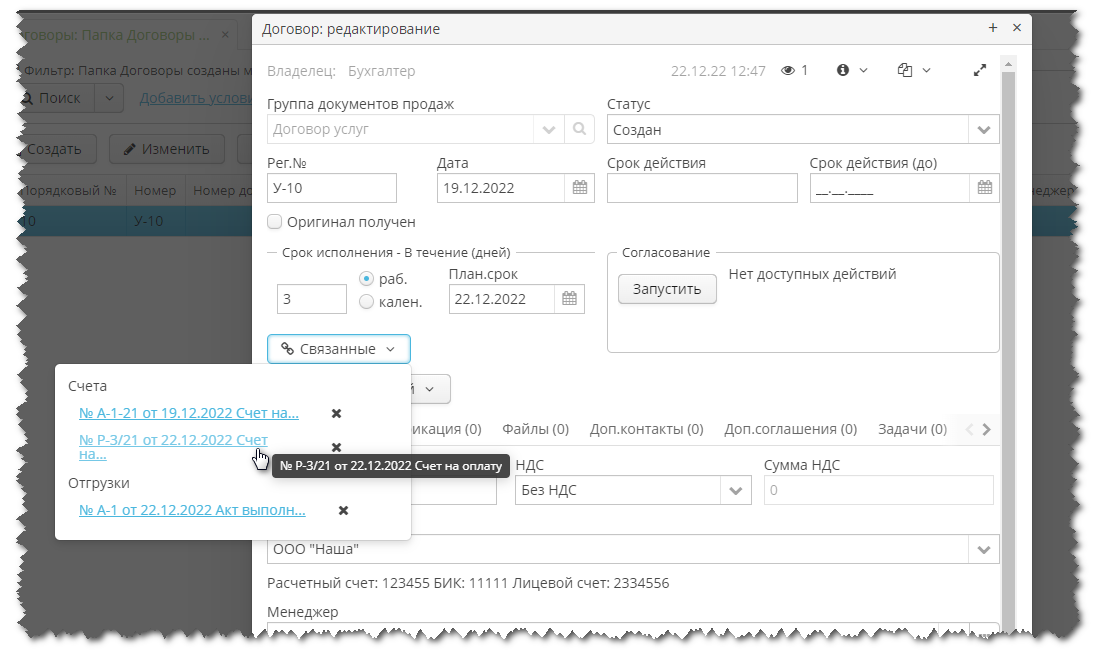
Task: Check the Оригинал получен checkbox
Action: coord(272,222)
